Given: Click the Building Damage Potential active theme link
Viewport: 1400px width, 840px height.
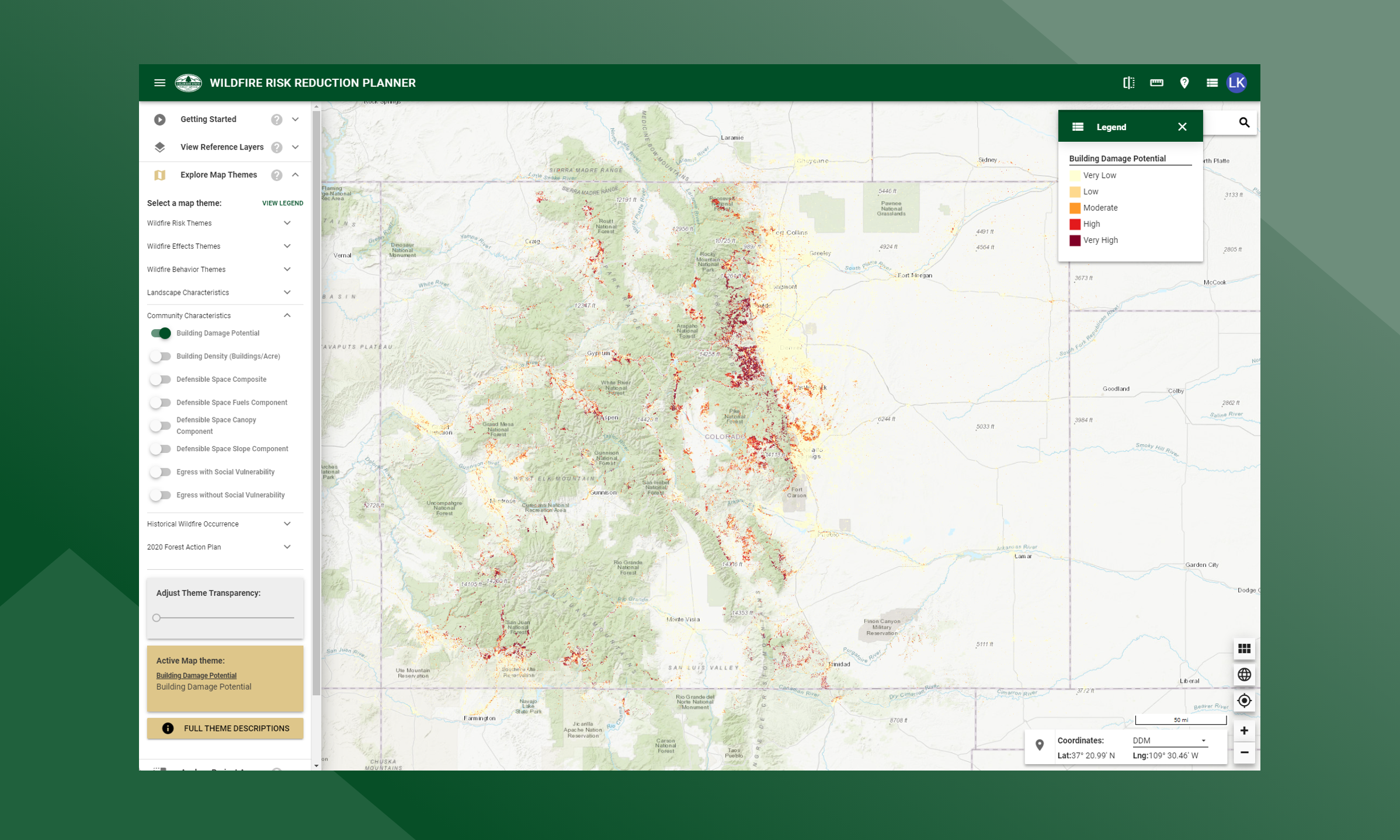Looking at the screenshot, I should click(x=196, y=675).
